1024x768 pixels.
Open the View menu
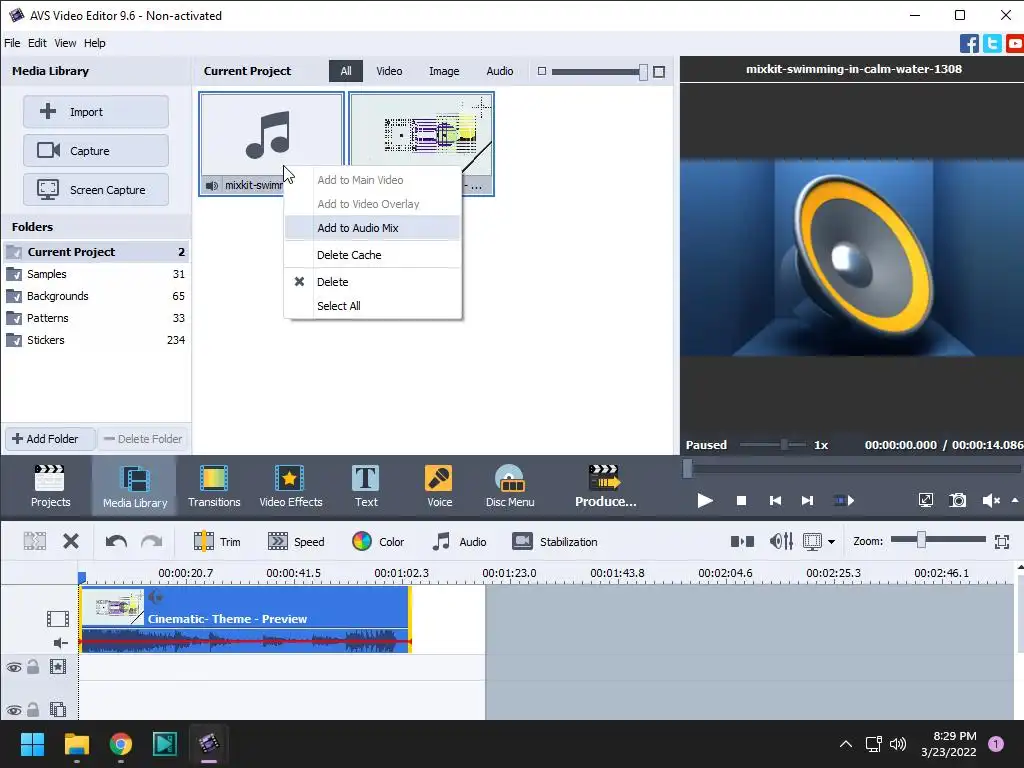click(65, 43)
